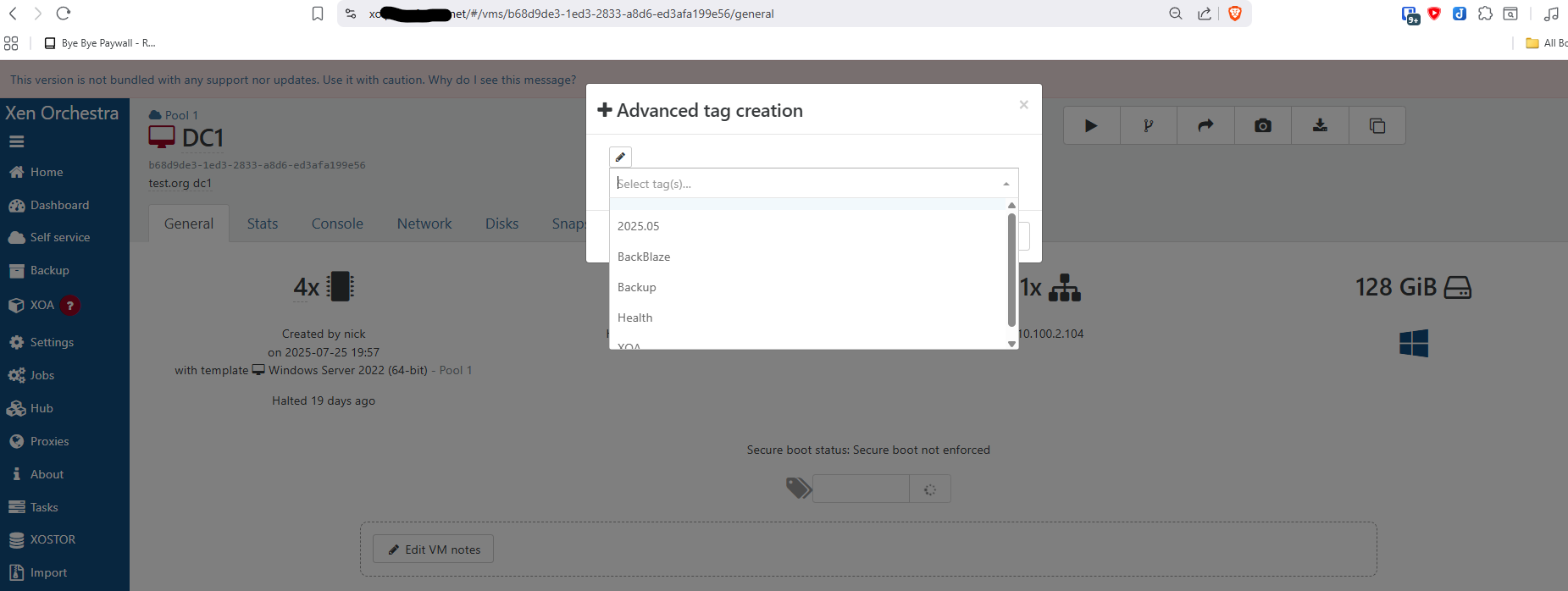
Task: Click the CPU chip icon
Action: [341, 287]
